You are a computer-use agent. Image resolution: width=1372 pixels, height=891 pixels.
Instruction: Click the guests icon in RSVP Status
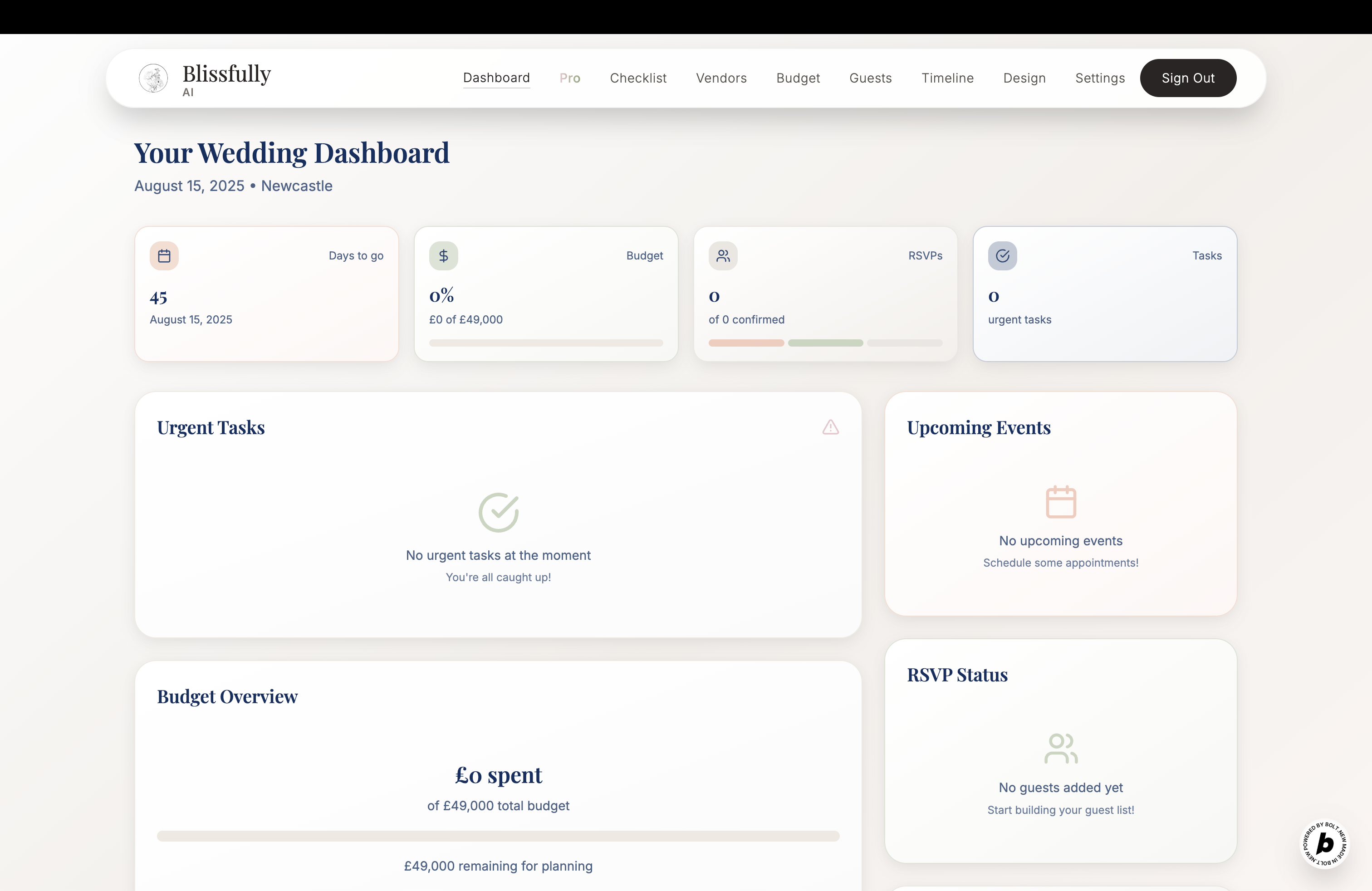click(1061, 748)
